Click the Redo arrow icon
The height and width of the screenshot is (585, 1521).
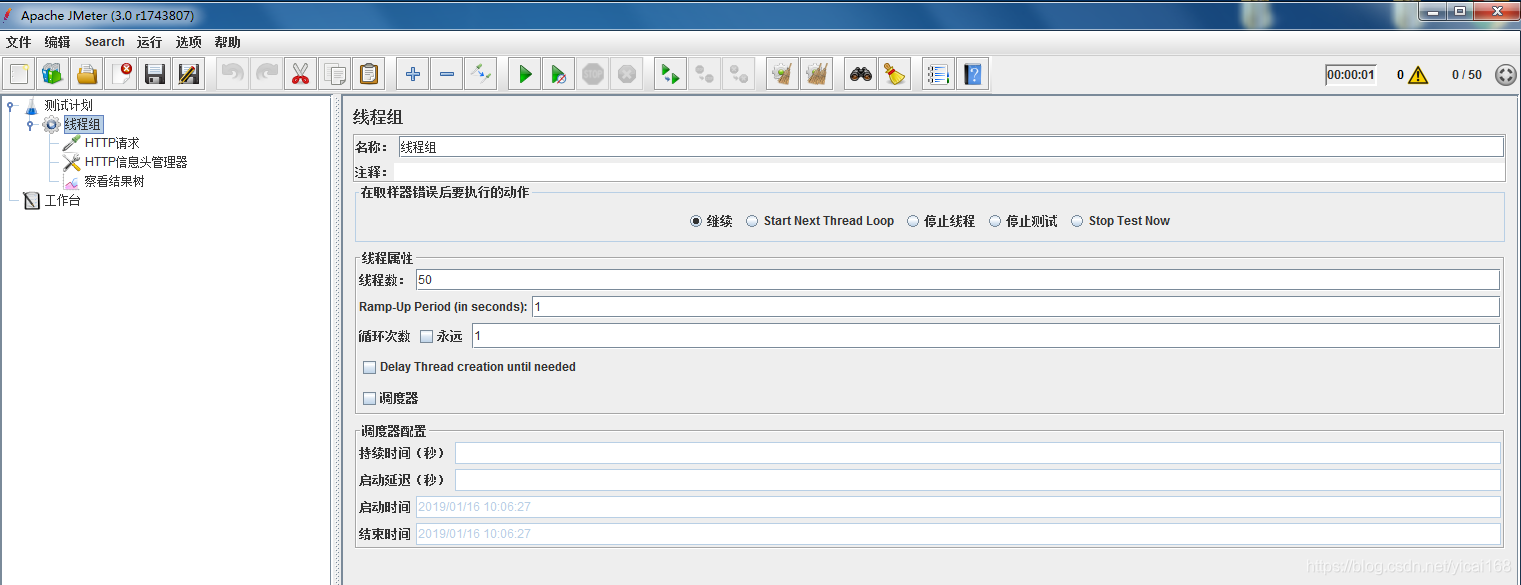point(266,74)
